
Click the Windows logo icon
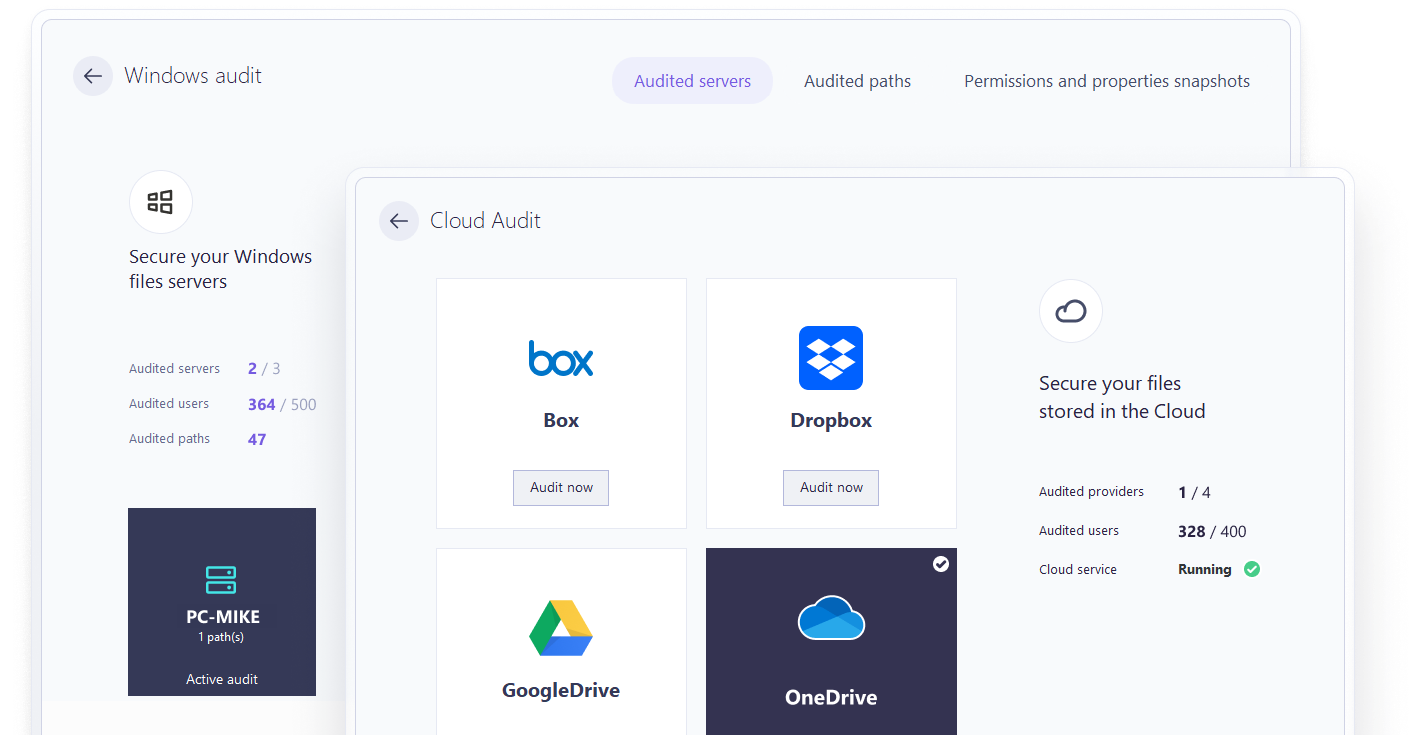click(x=160, y=202)
